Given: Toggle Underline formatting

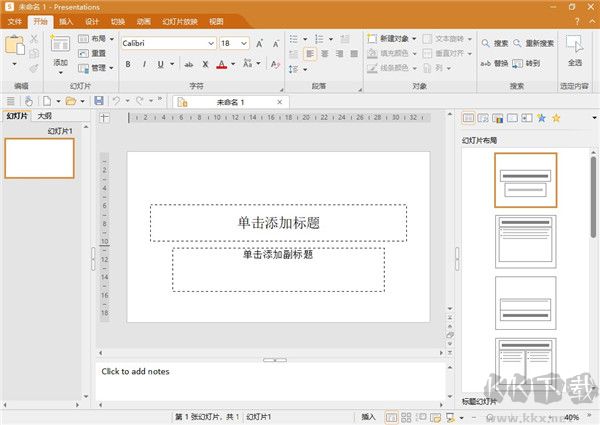Looking at the screenshot, I should (161, 64).
